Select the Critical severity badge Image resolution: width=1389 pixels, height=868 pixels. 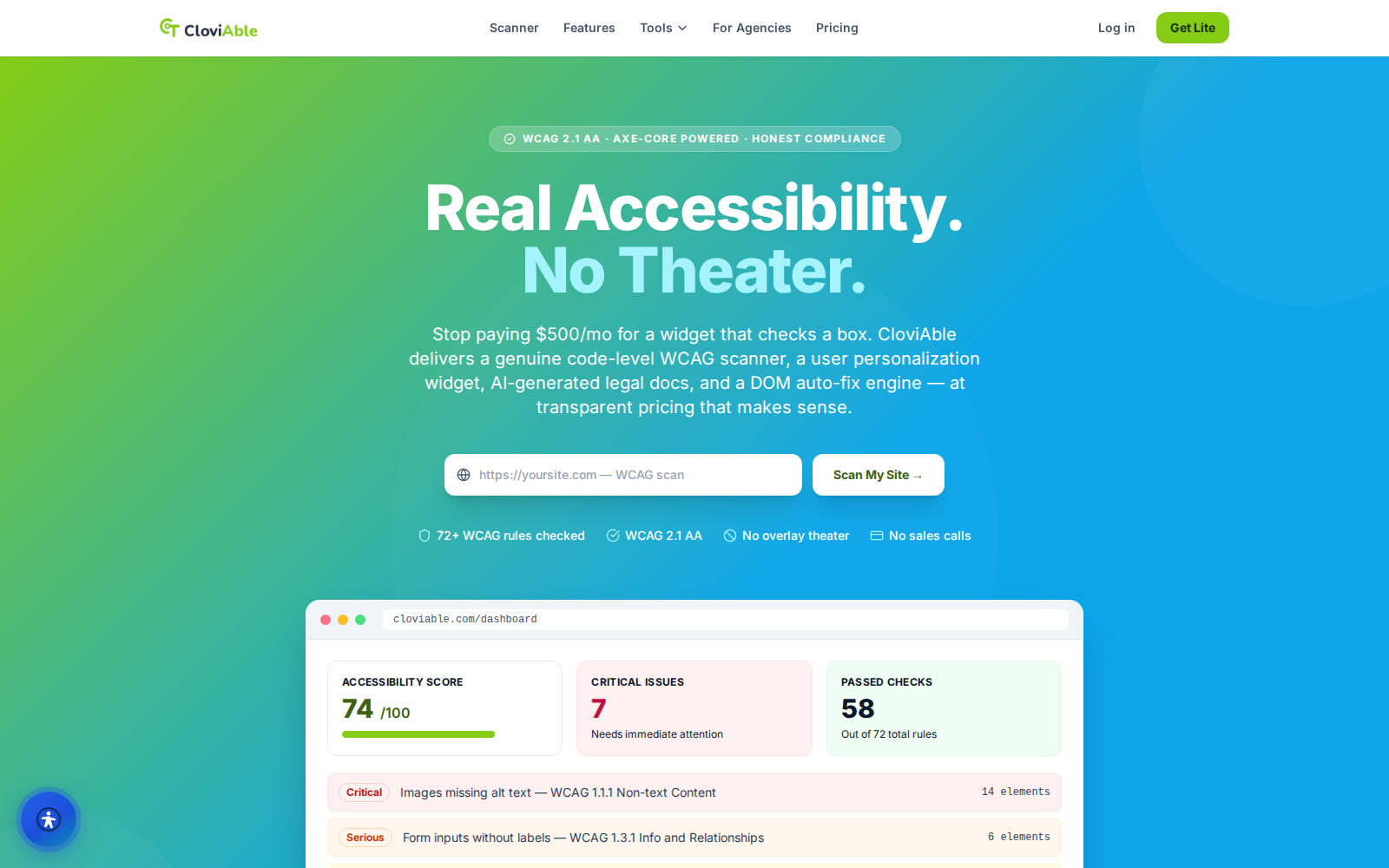pyautogui.click(x=364, y=792)
